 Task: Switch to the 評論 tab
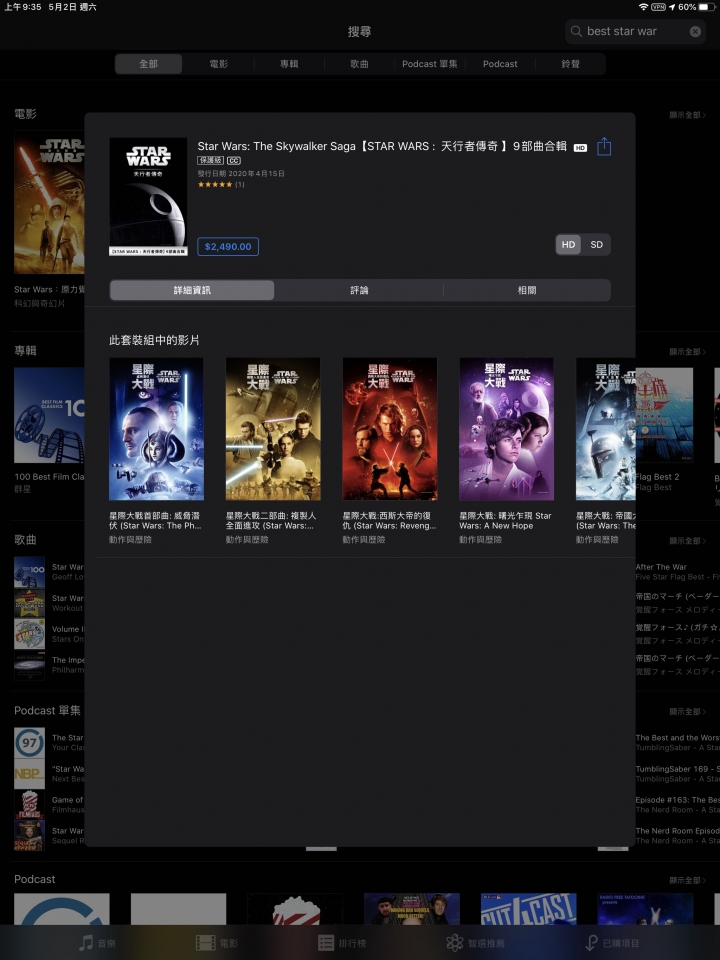coord(359,290)
